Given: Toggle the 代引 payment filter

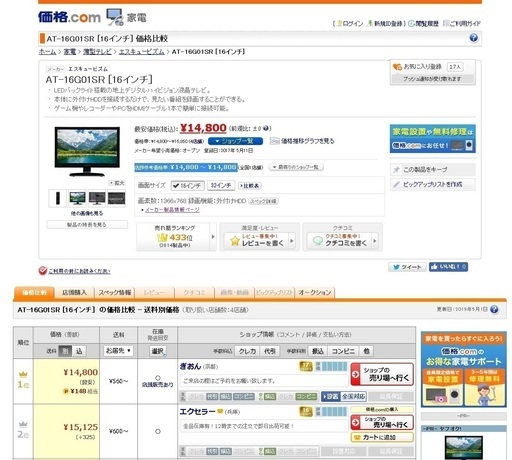Looking at the screenshot, I should 269,351.
